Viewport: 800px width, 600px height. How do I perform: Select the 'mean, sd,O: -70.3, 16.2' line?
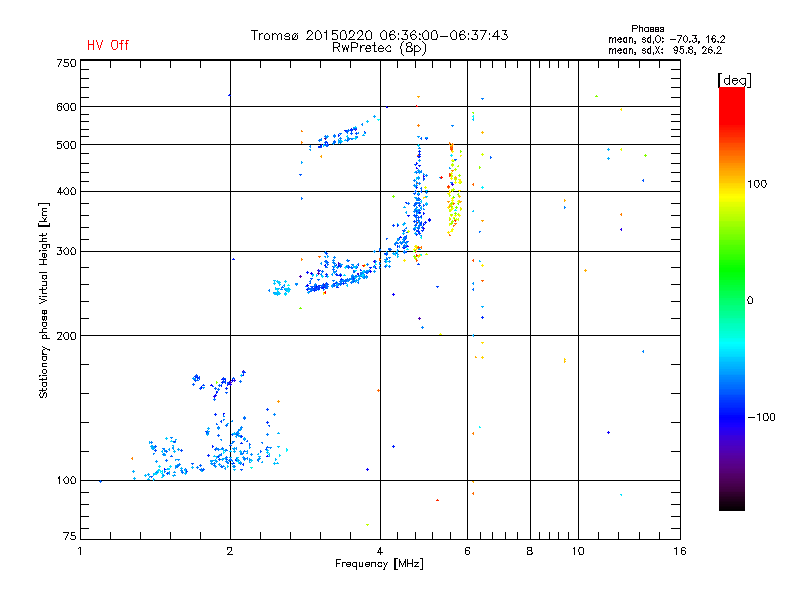point(666,39)
